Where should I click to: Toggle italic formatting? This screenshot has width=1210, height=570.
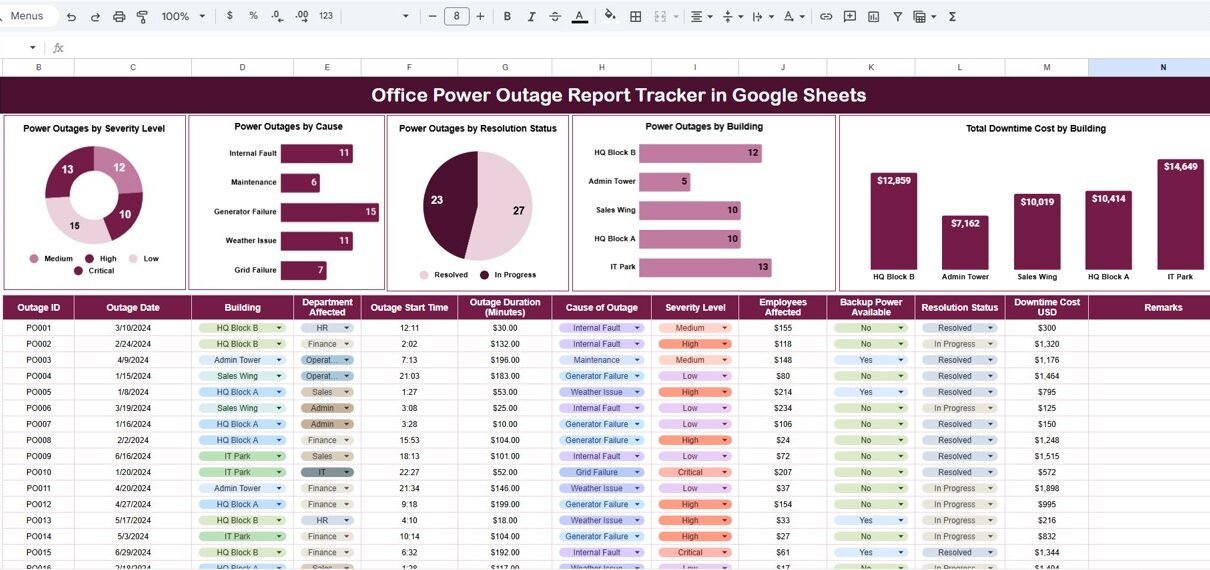coord(531,16)
